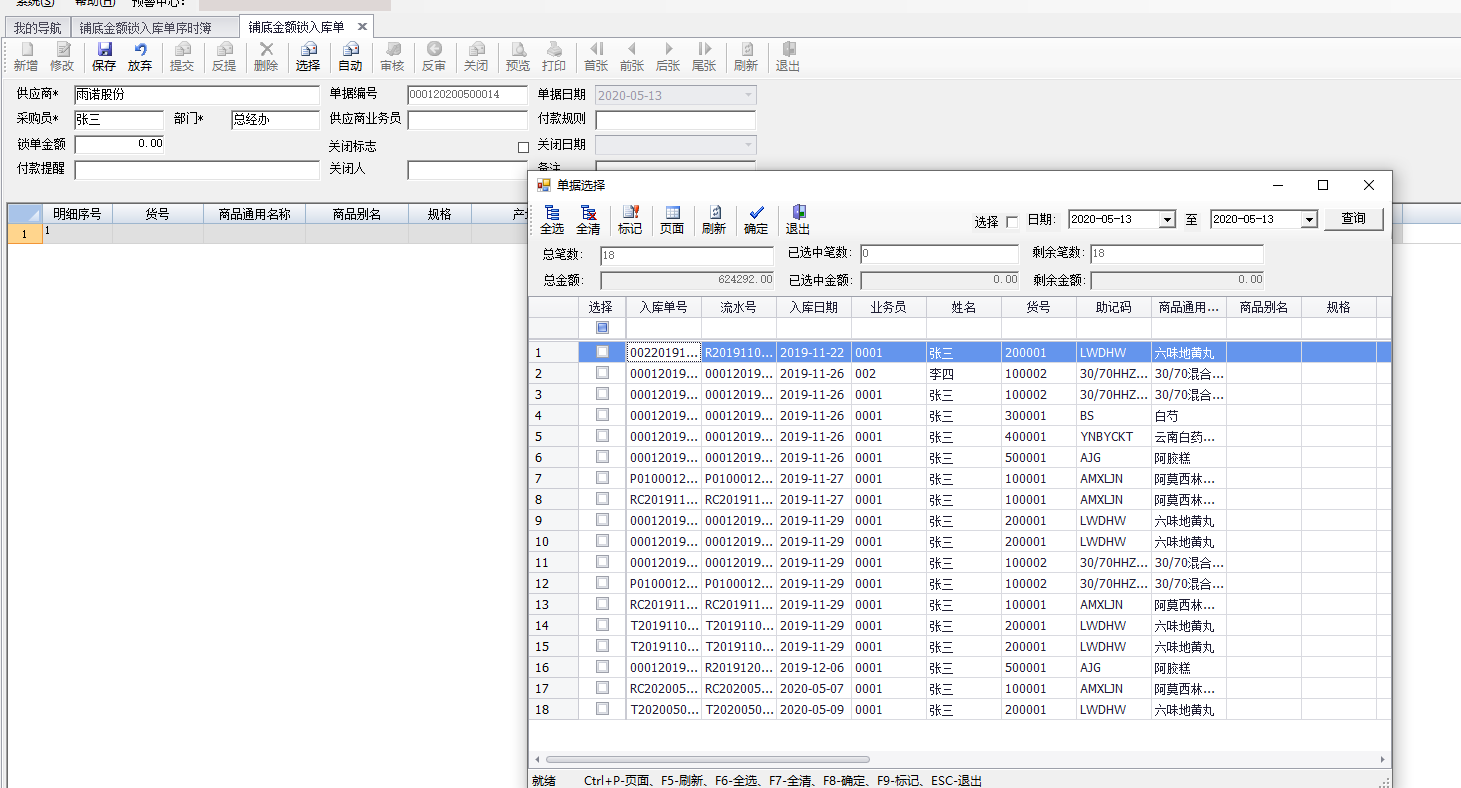Click the 助记码 column header
Screen dimensions: 1461x788
(x=1114, y=307)
